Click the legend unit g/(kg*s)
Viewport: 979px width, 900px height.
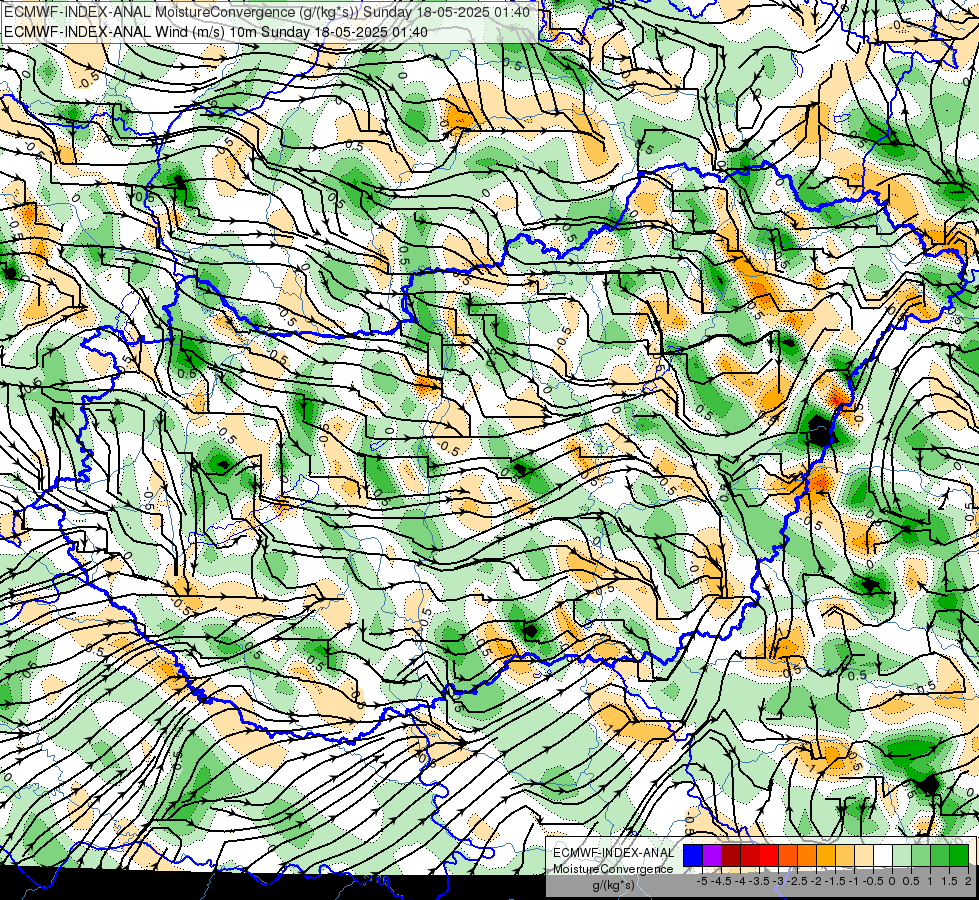point(613,885)
